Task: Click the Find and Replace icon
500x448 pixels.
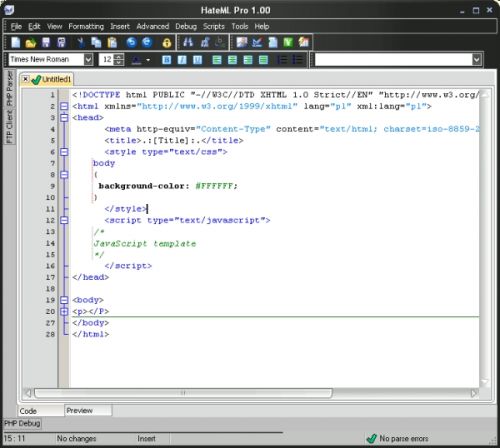Action: pos(205,42)
